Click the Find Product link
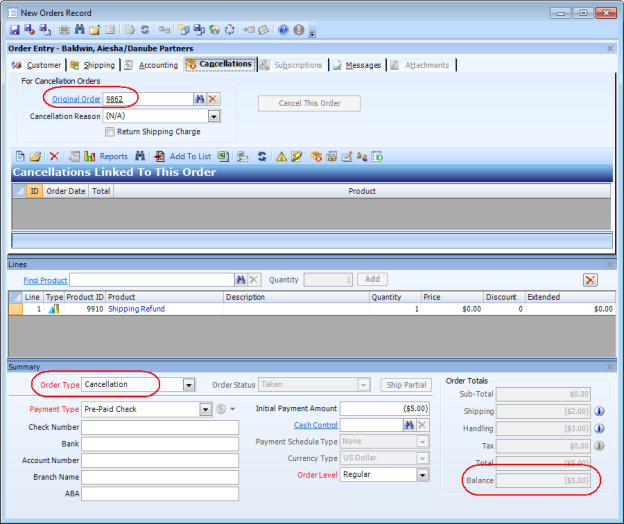 click(45, 281)
